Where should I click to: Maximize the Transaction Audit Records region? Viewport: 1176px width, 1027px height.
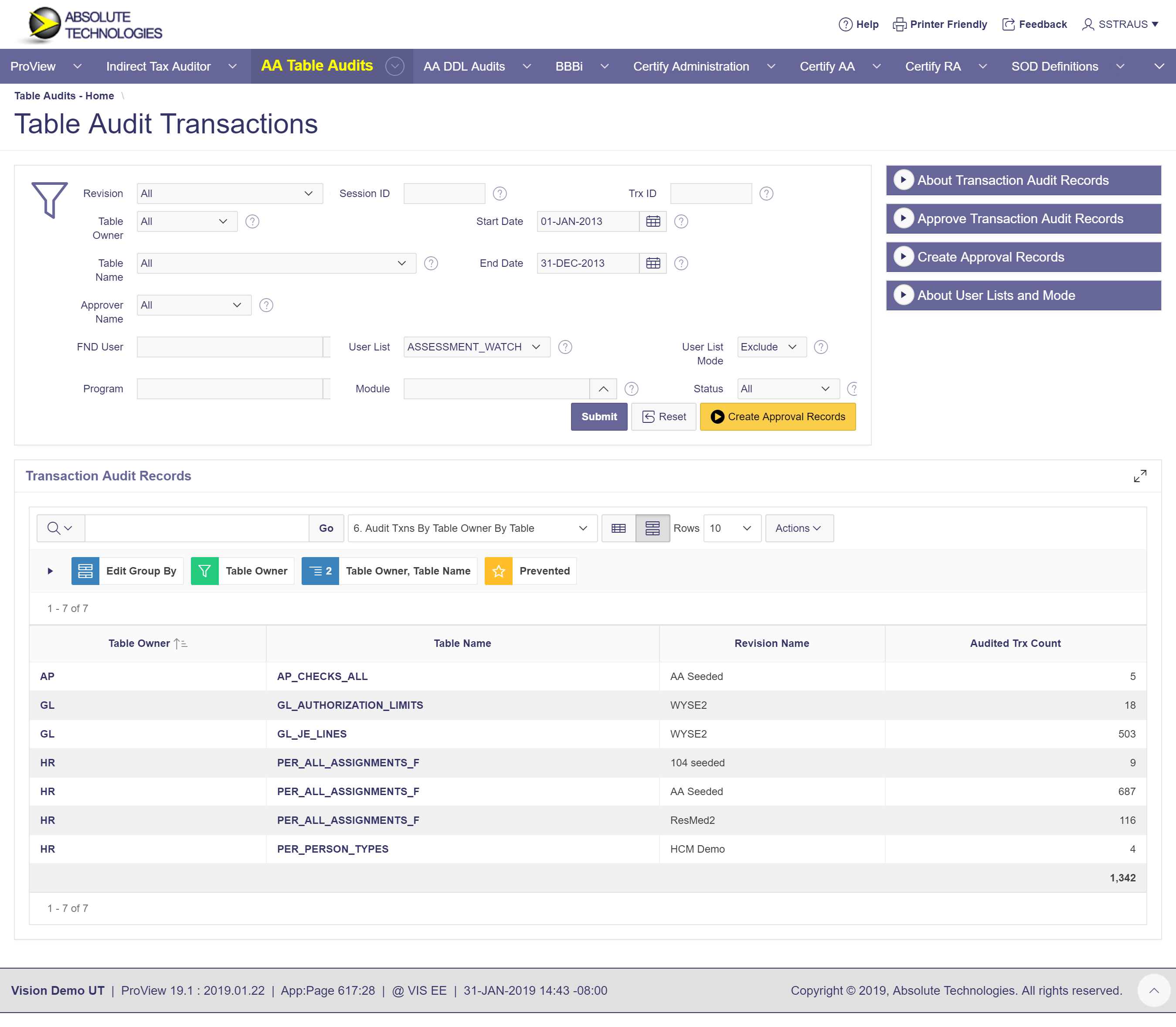(x=1140, y=476)
